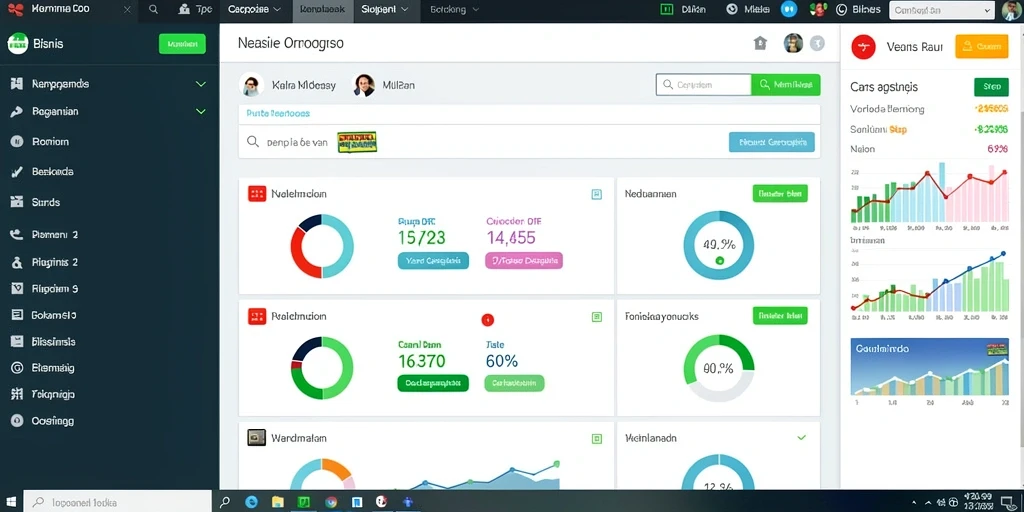Screen dimensions: 1024x512
Task: Open the Cacpoise menu in top bar
Action: coord(255,10)
